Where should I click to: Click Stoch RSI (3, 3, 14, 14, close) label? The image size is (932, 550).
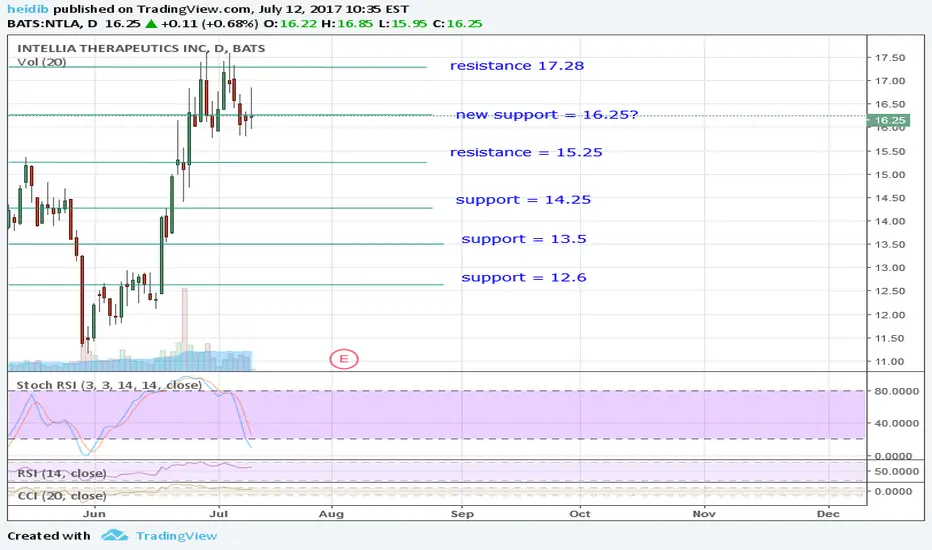click(109, 385)
